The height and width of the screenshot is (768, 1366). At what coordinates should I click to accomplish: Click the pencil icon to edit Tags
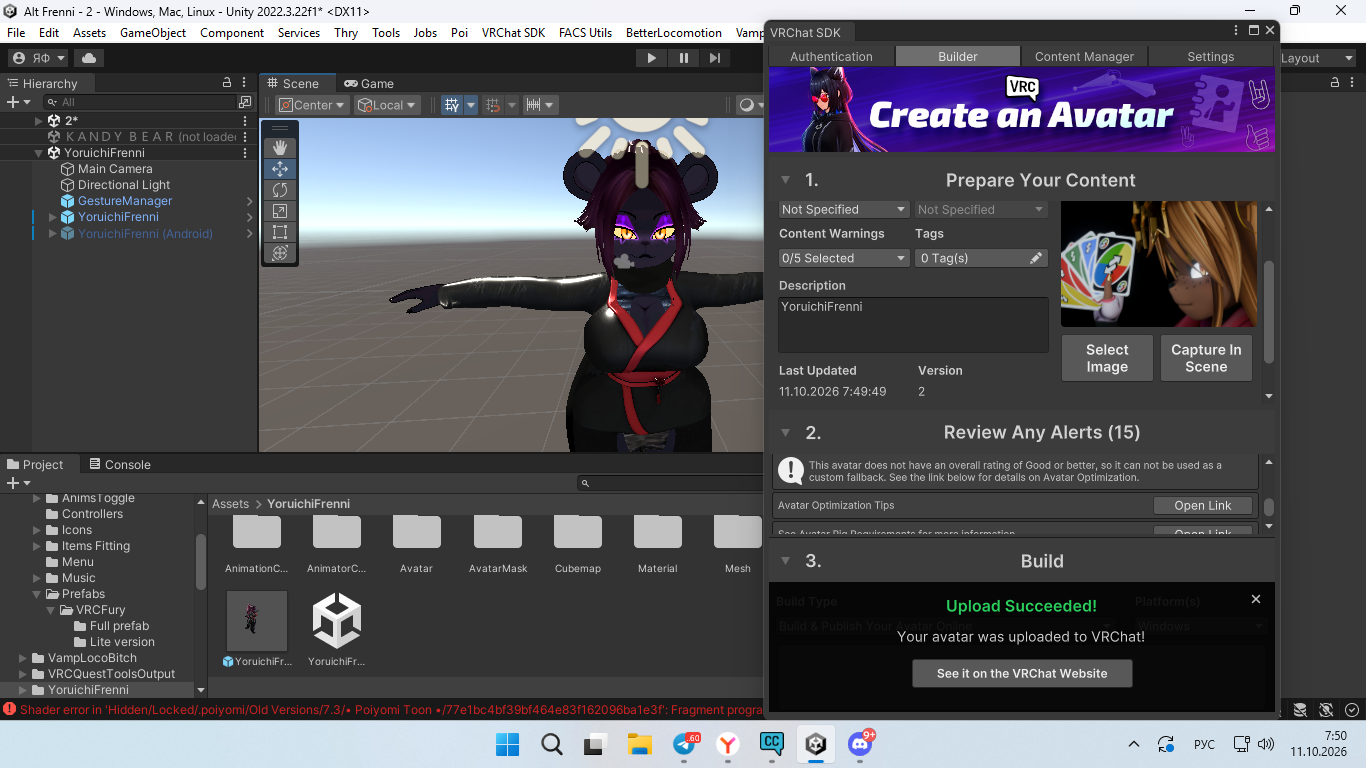pyautogui.click(x=1036, y=258)
